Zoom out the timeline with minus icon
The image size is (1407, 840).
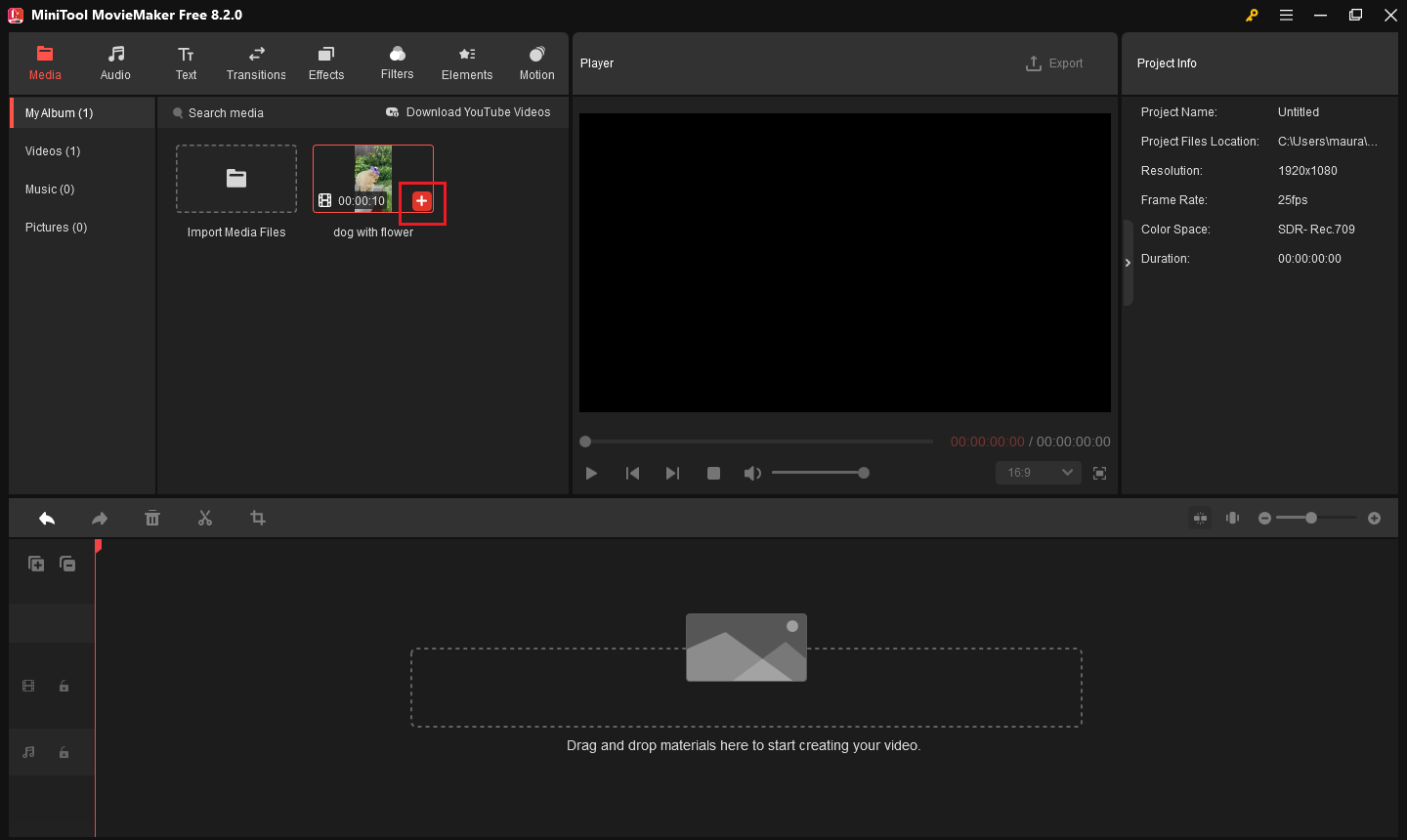click(x=1265, y=519)
